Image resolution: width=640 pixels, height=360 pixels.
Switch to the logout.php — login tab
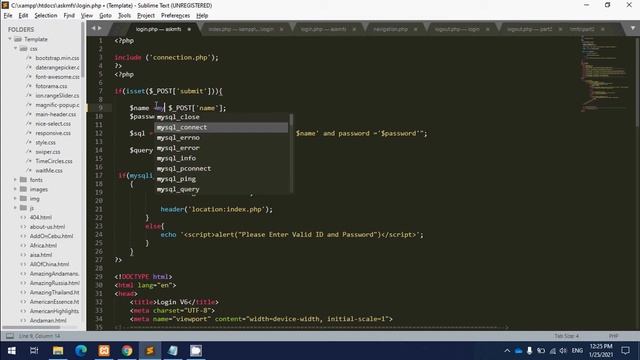[x=457, y=29]
